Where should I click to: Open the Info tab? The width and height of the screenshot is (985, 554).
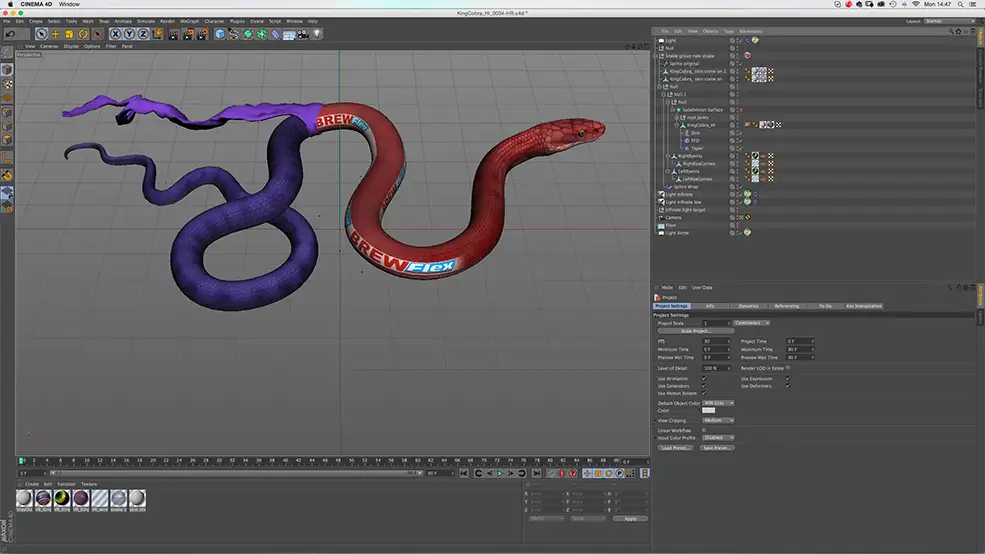point(710,306)
